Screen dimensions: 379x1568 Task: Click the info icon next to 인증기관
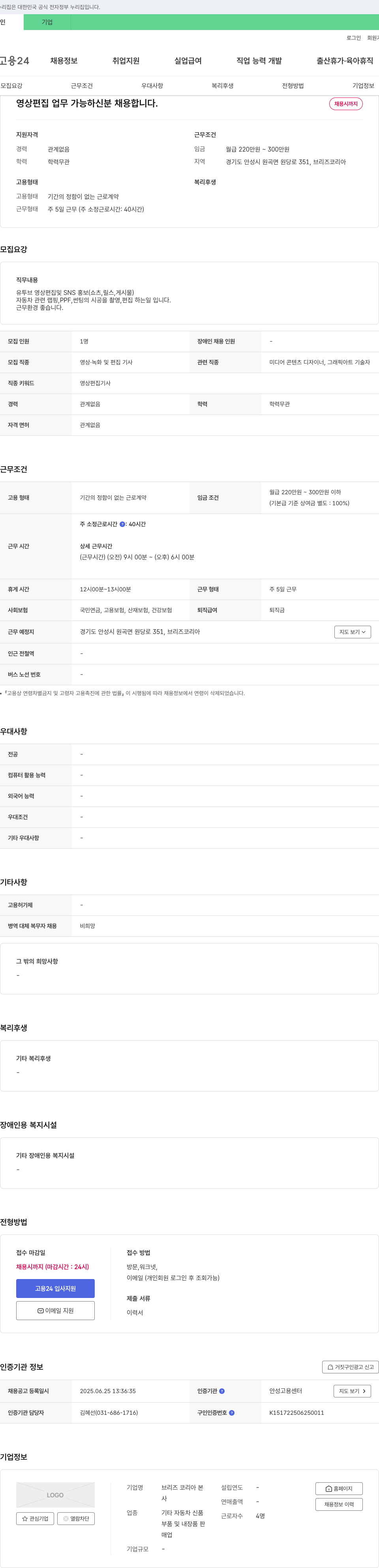222,1391
